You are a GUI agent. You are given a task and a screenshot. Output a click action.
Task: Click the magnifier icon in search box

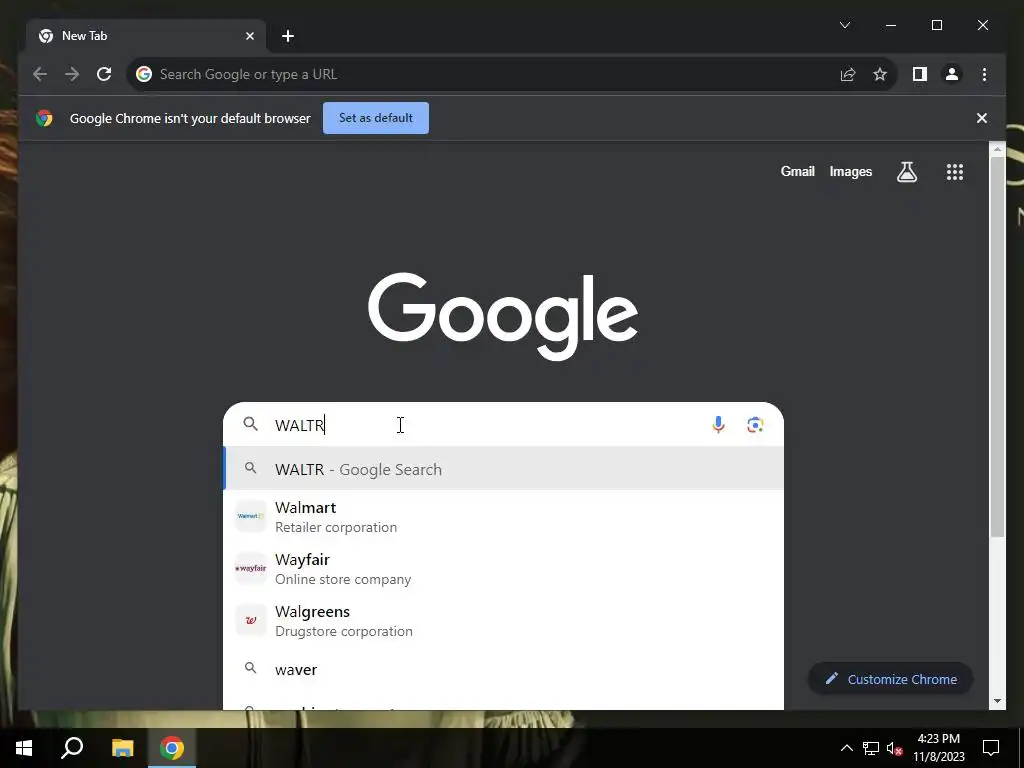[251, 424]
